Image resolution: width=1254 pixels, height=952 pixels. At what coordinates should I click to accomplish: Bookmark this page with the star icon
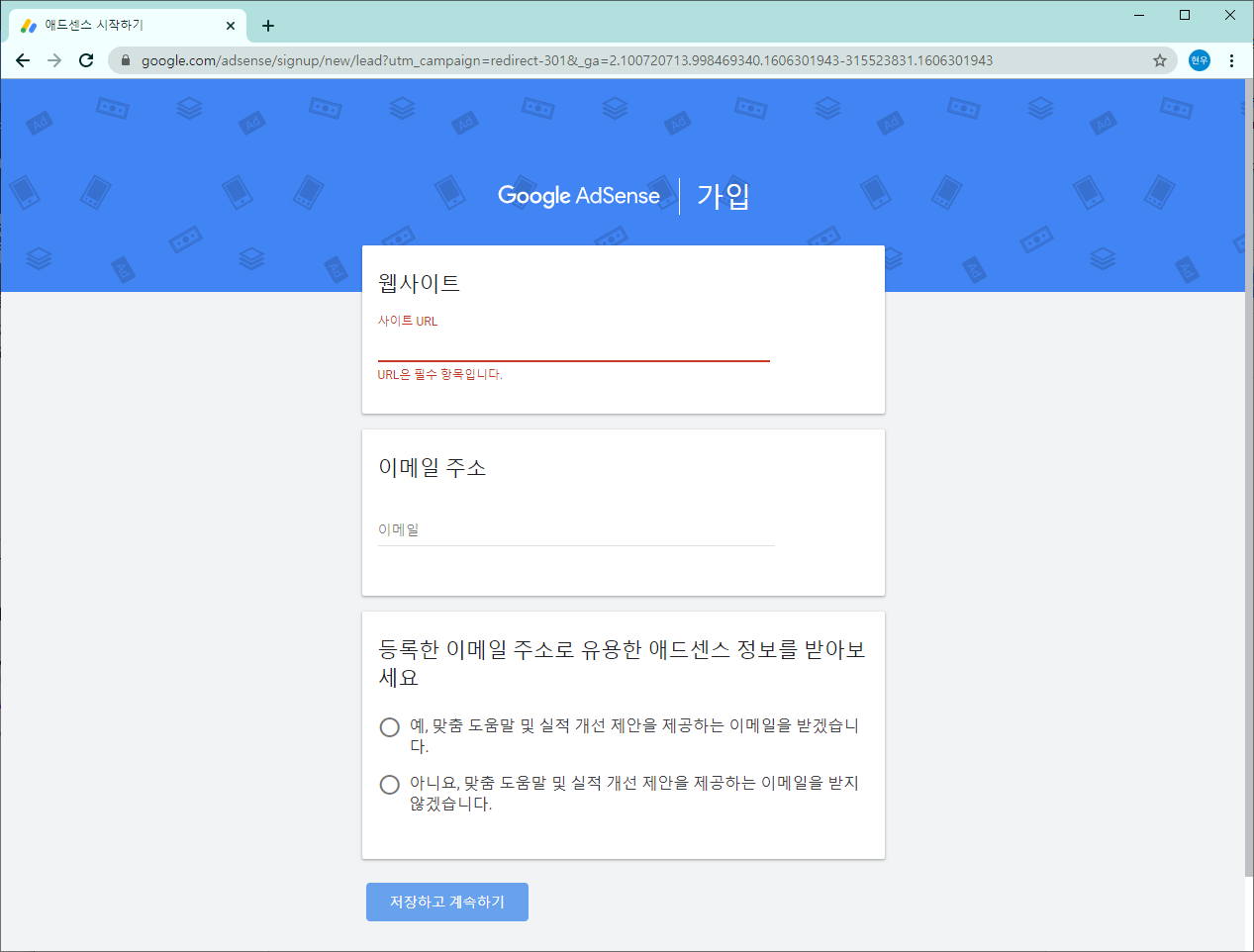(1160, 60)
